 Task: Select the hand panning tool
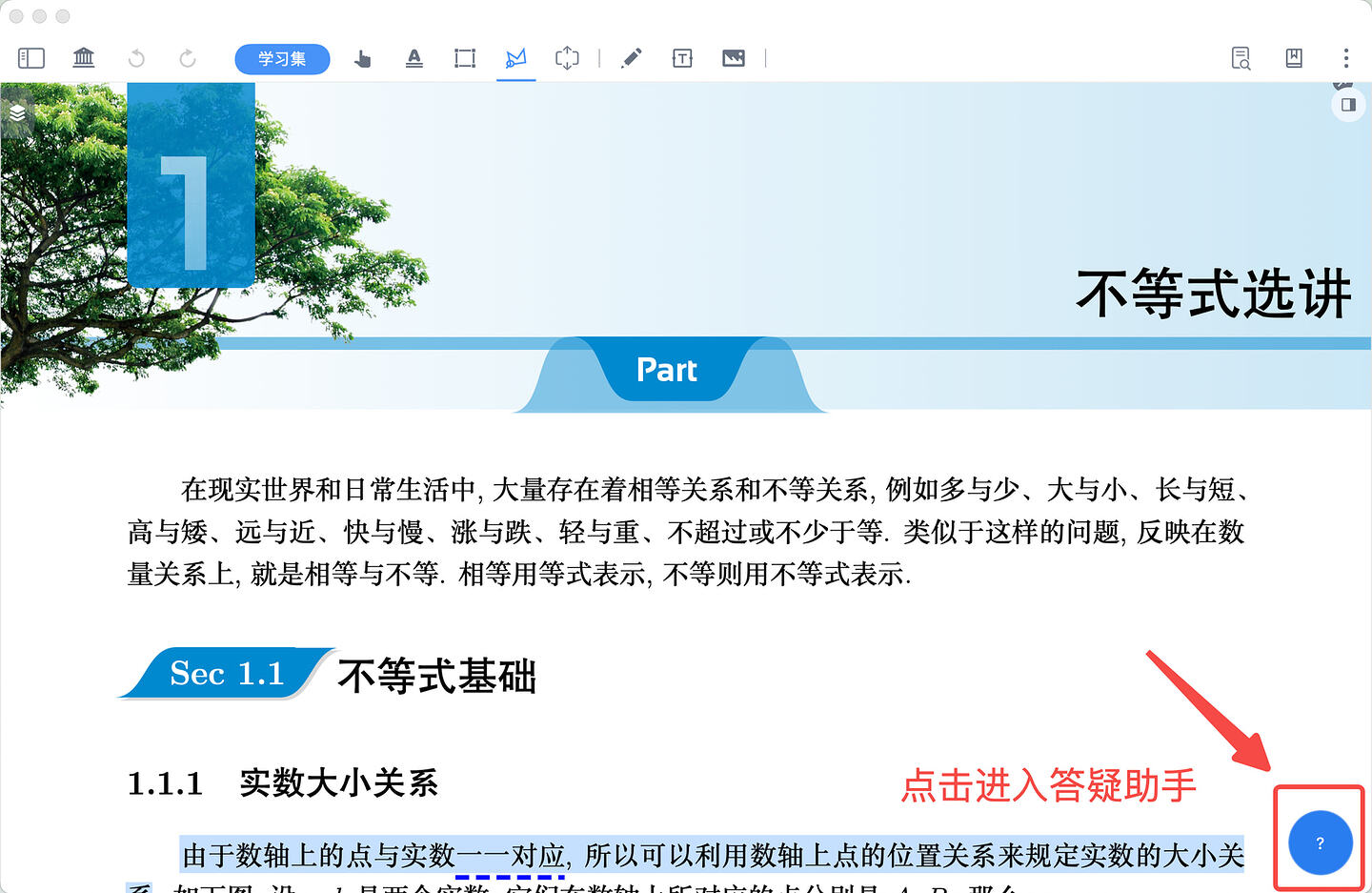[x=362, y=58]
